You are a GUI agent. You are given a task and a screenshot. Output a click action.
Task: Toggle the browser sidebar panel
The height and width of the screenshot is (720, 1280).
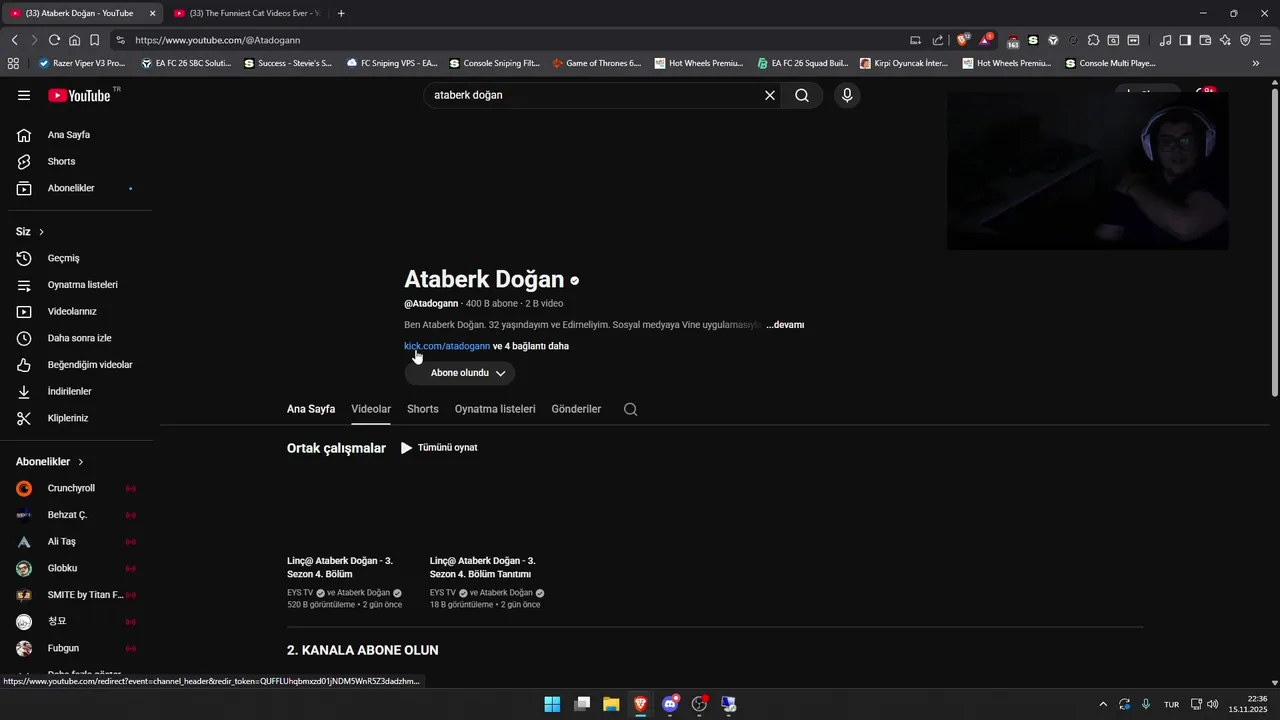pyautogui.click(x=1185, y=40)
